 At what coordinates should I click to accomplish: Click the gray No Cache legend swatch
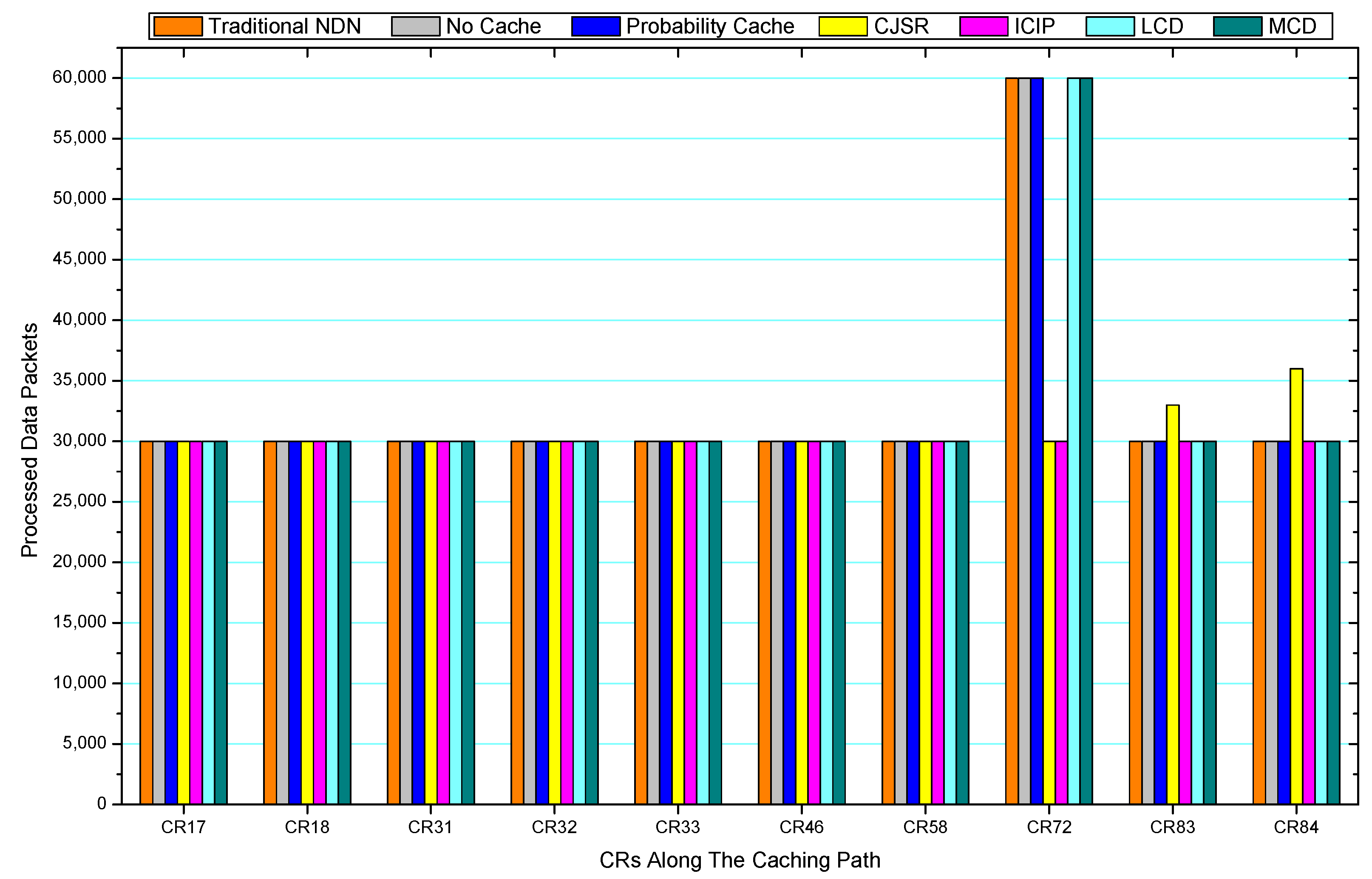pos(415,26)
